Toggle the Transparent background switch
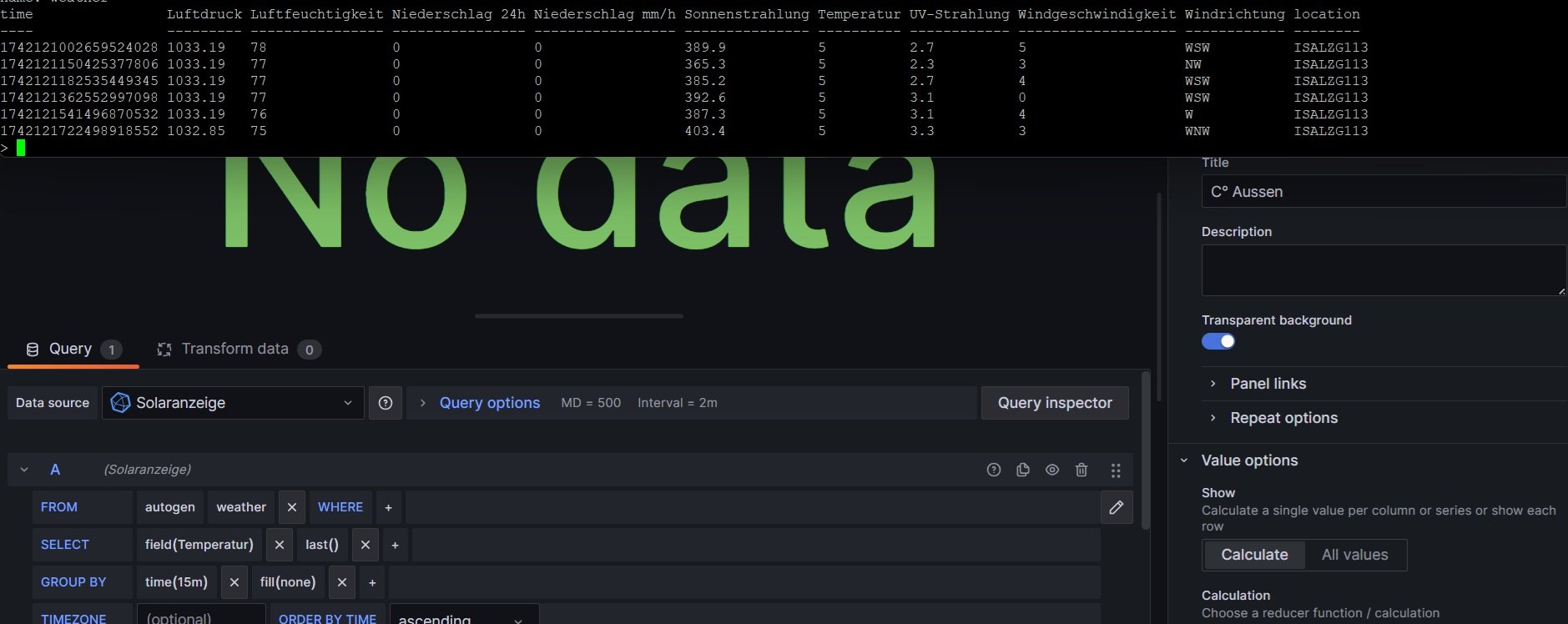This screenshot has height=624, width=1568. (1218, 341)
